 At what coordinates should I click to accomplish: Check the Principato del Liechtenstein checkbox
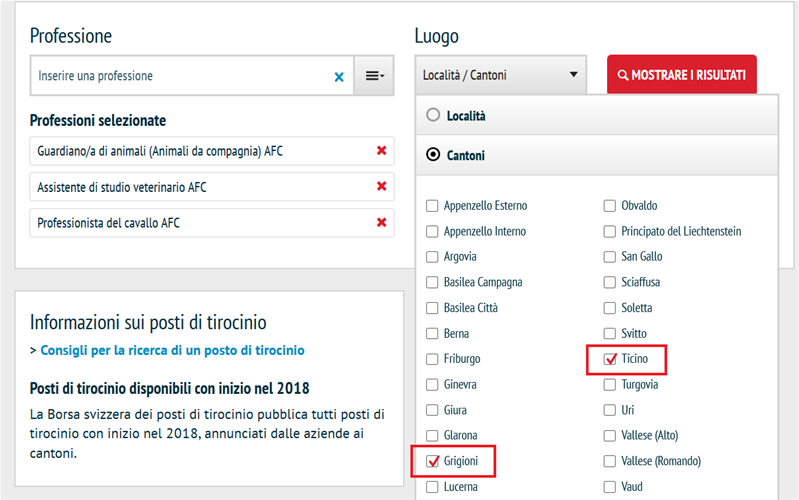click(610, 231)
